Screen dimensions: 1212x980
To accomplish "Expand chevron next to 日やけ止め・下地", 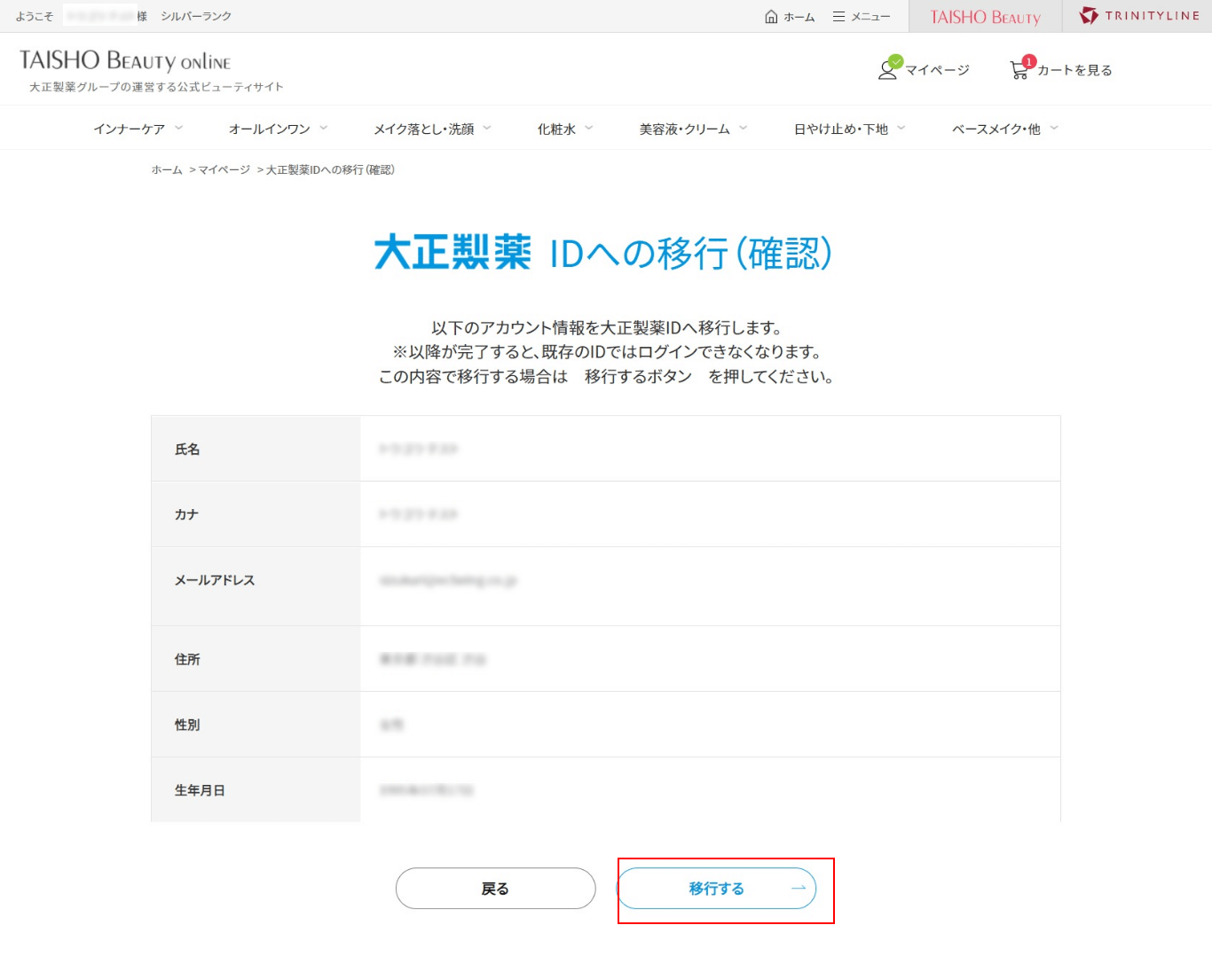I will coord(901,128).
